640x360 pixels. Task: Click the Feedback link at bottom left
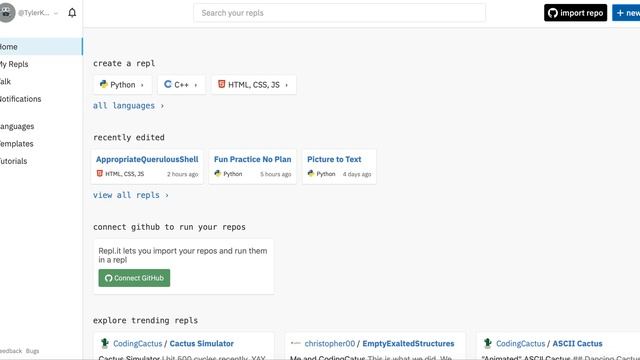coord(11,351)
